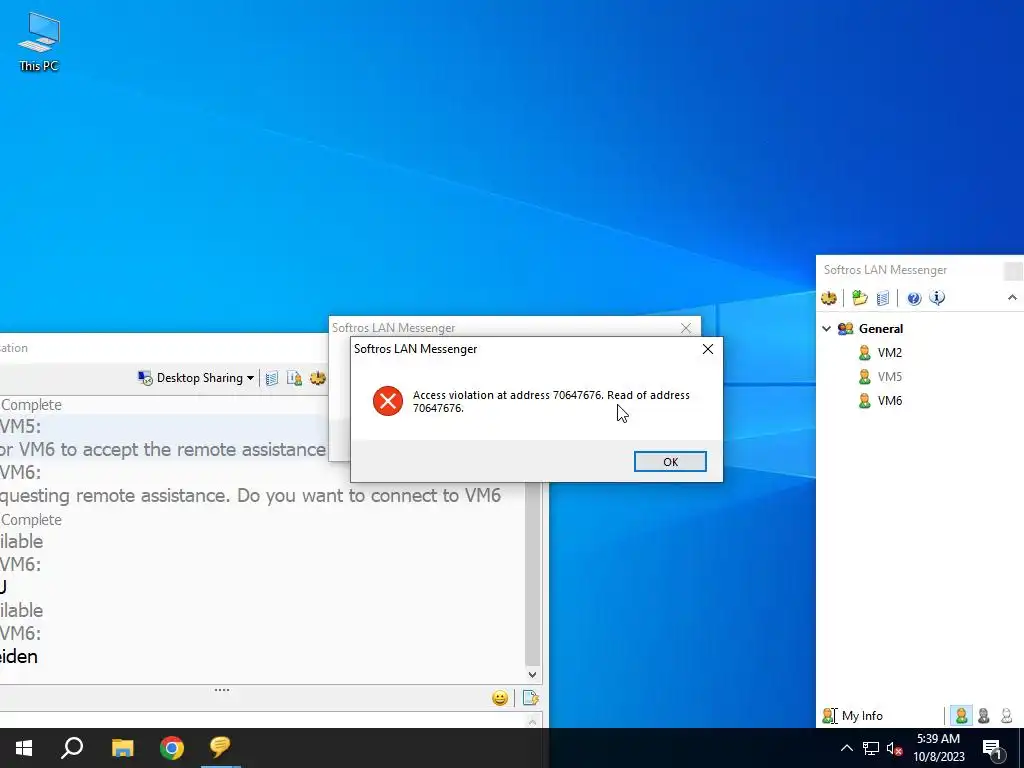
Task: Open Help blue question mark icon
Action: [x=914, y=298]
